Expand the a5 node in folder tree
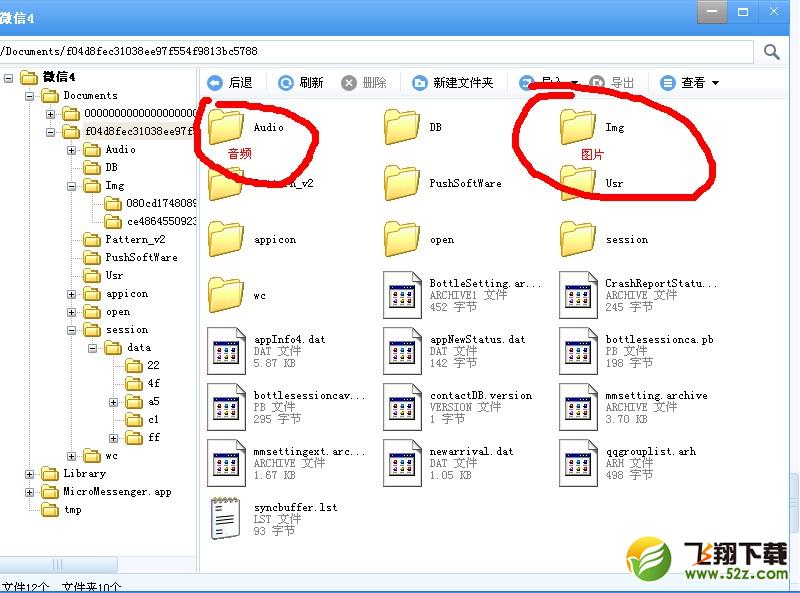The width and height of the screenshot is (800, 593). point(113,402)
